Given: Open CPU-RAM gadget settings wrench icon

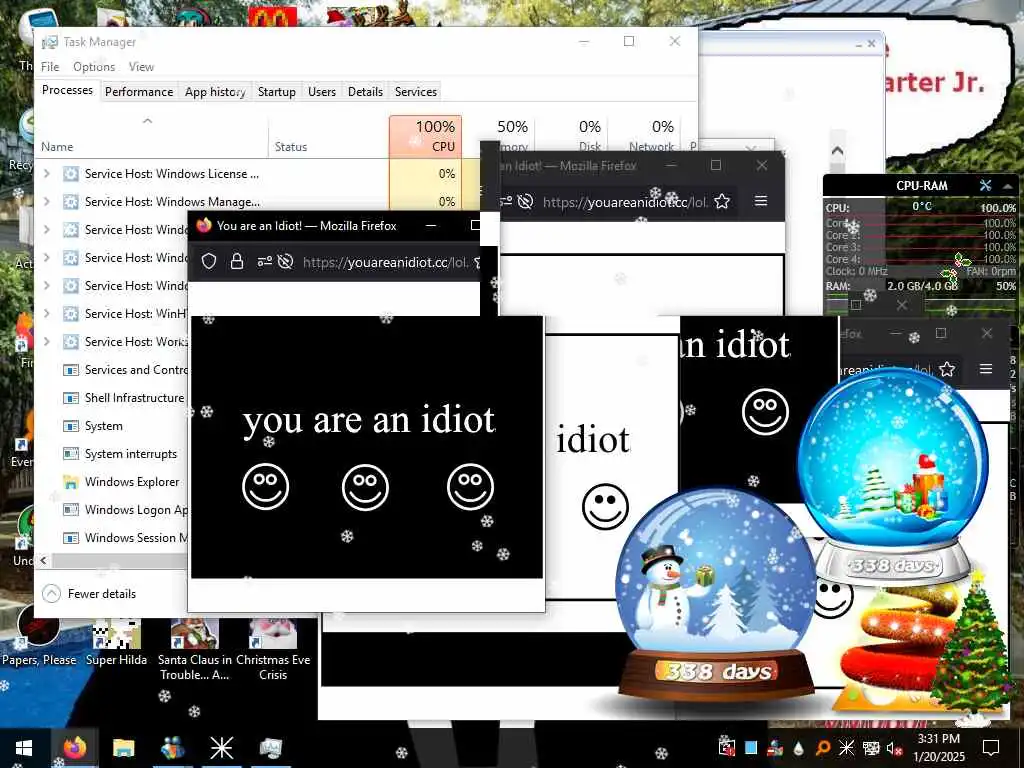Looking at the screenshot, I should (985, 185).
